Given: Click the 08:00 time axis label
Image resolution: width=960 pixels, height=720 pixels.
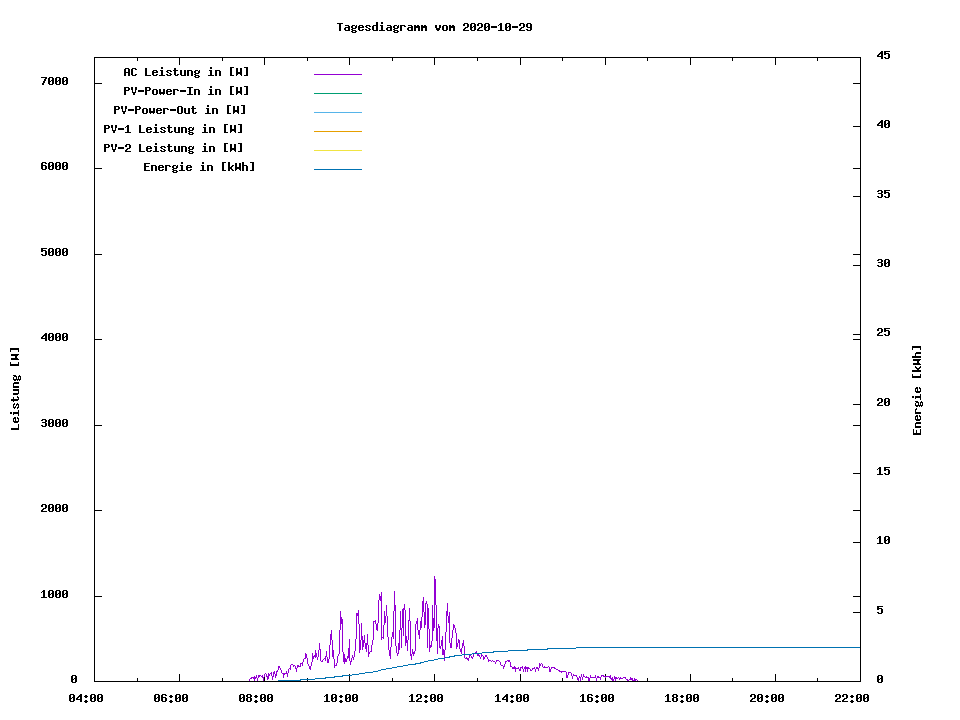Looking at the screenshot, I should pos(256,698).
